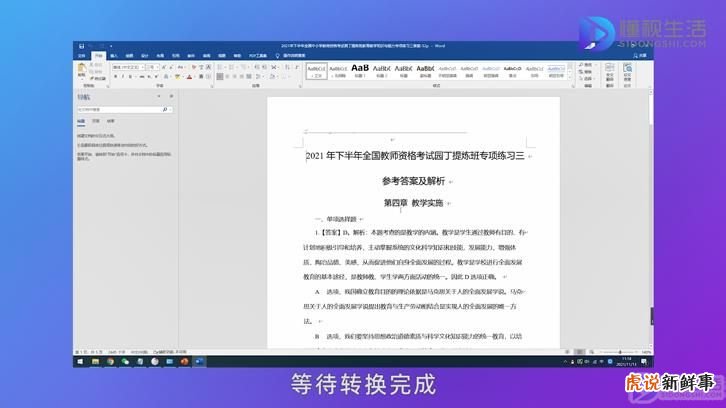Click the Shrink Font icon
Image resolution: width=726 pixels, height=408 pixels.
click(171, 67)
